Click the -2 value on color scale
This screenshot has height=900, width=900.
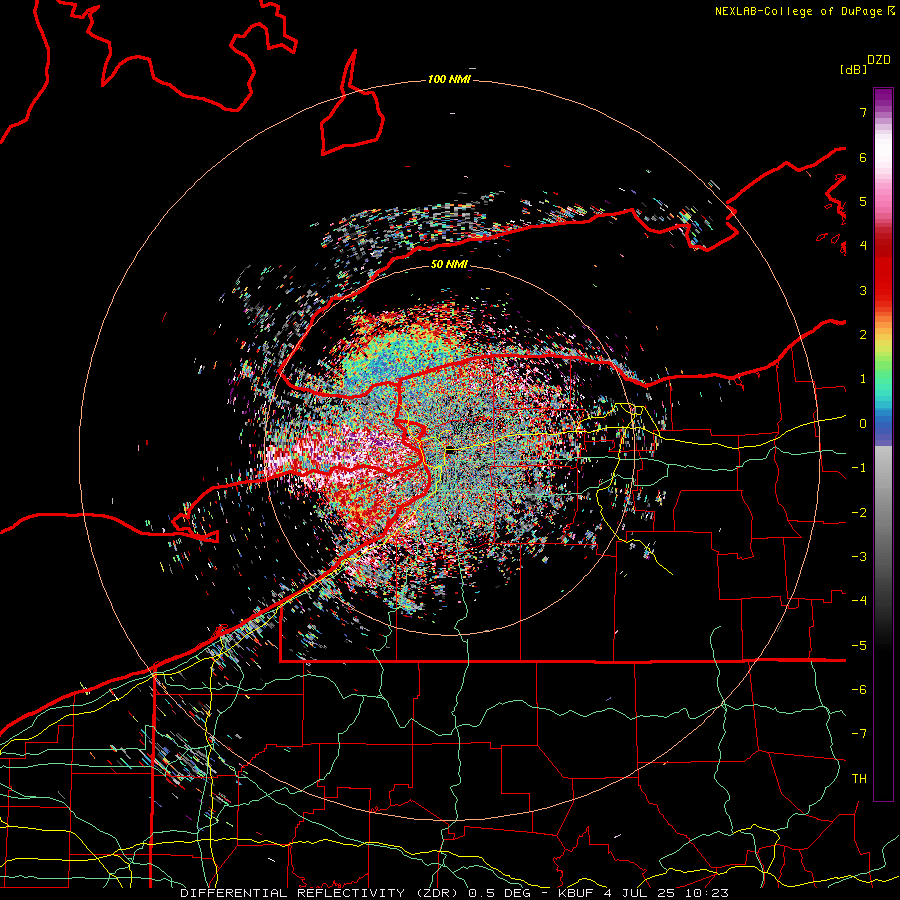[x=859, y=513]
